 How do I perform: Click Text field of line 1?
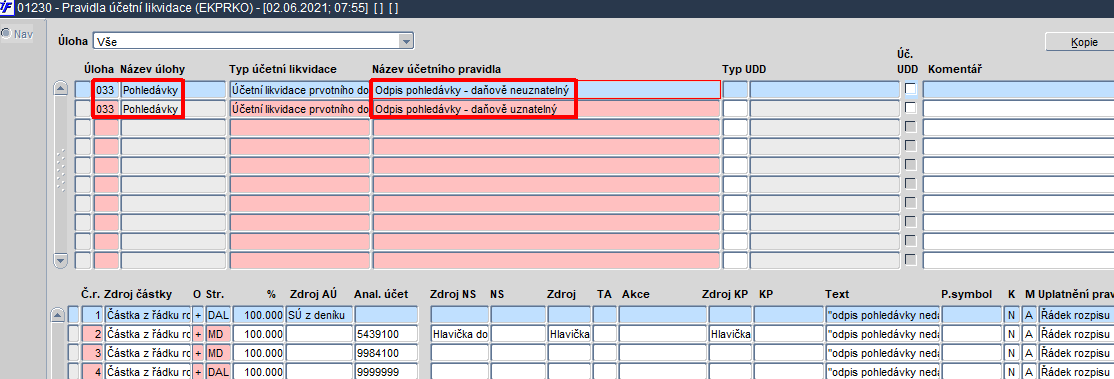883,314
